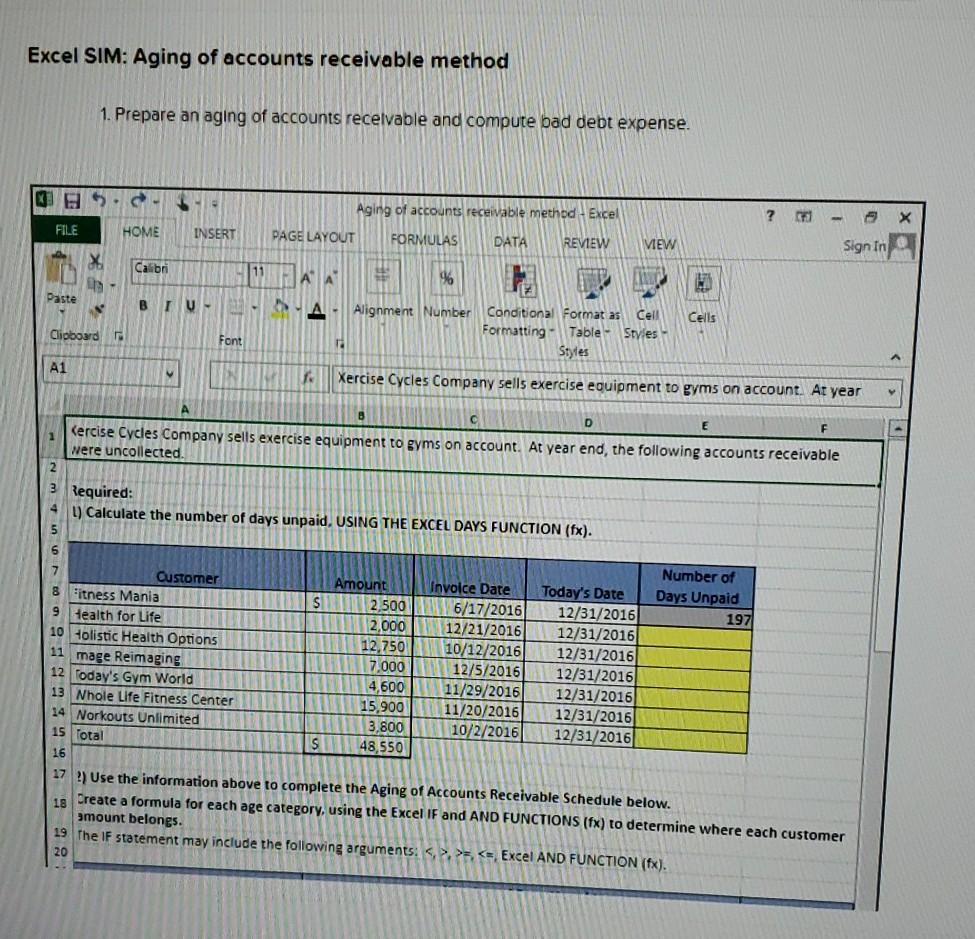
Task: Switch to the FORMULAS ribbon tab
Action: [423, 241]
